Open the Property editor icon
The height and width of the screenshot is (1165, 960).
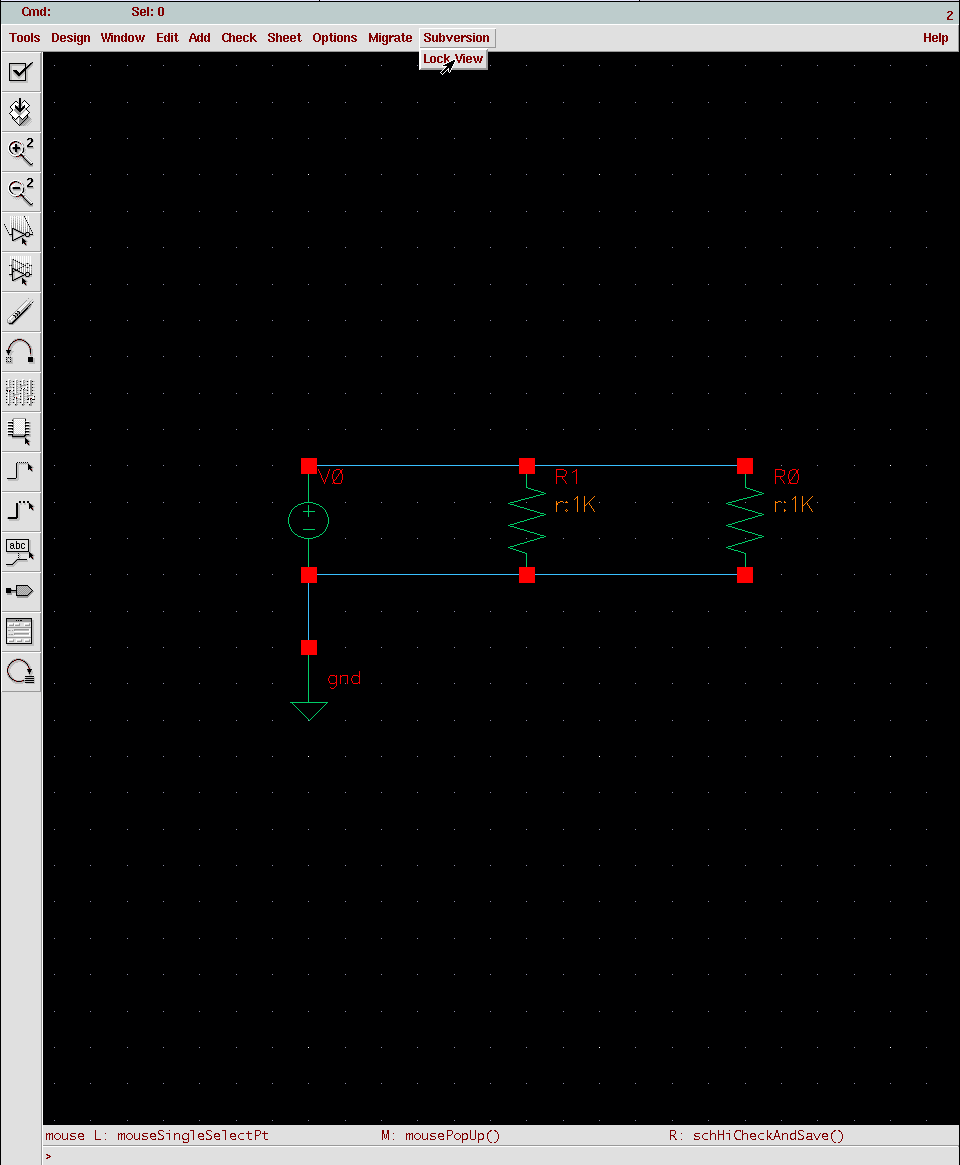[20, 392]
